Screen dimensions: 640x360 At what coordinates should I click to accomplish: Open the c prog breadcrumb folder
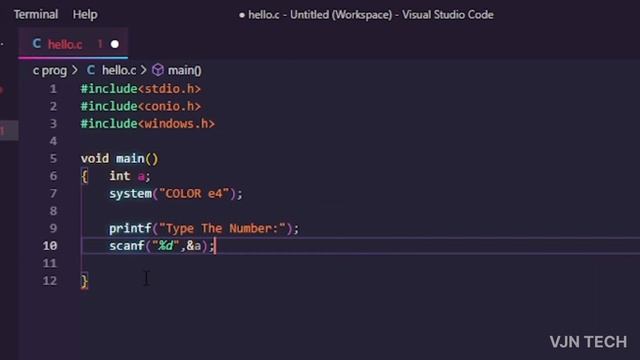[x=50, y=71]
